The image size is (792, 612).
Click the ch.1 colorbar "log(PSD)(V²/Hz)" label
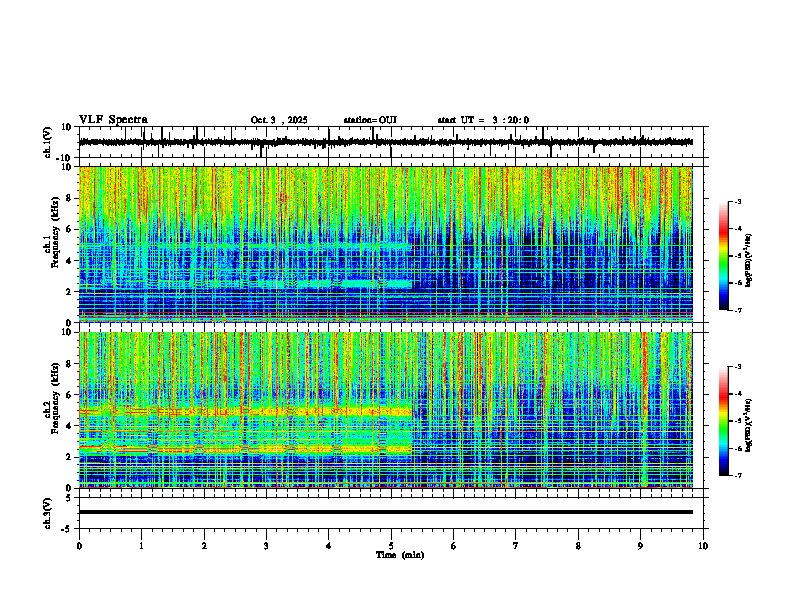pyautogui.click(x=749, y=260)
